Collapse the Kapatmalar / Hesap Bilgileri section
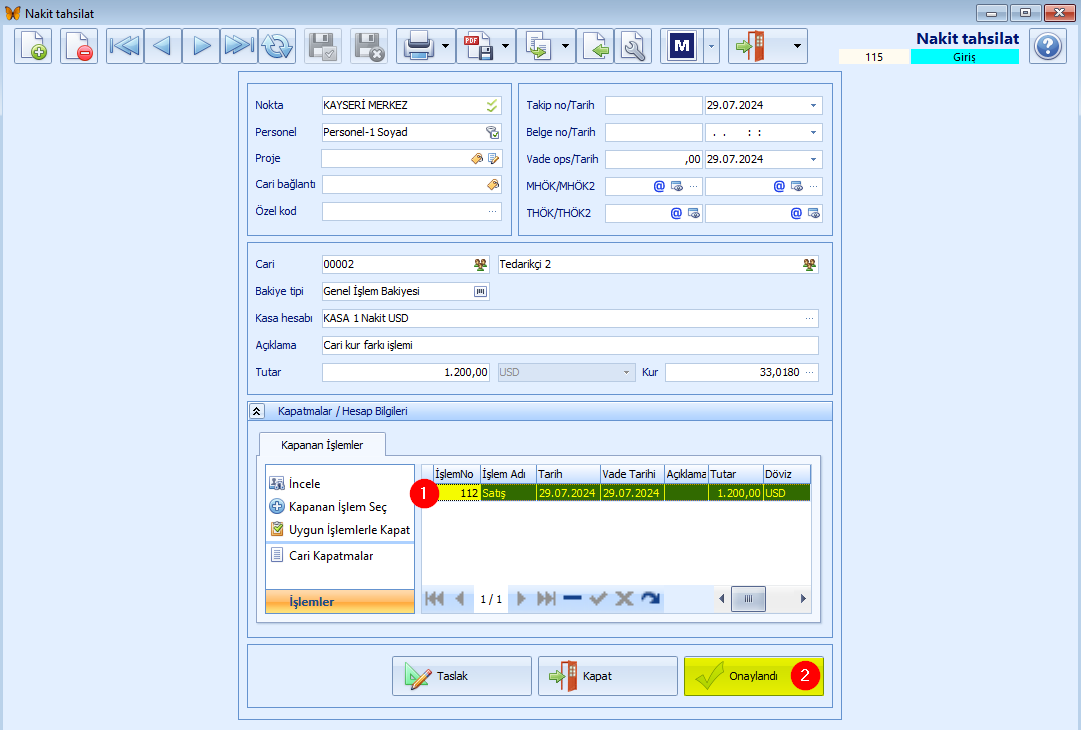The image size is (1081, 730). (x=256, y=412)
